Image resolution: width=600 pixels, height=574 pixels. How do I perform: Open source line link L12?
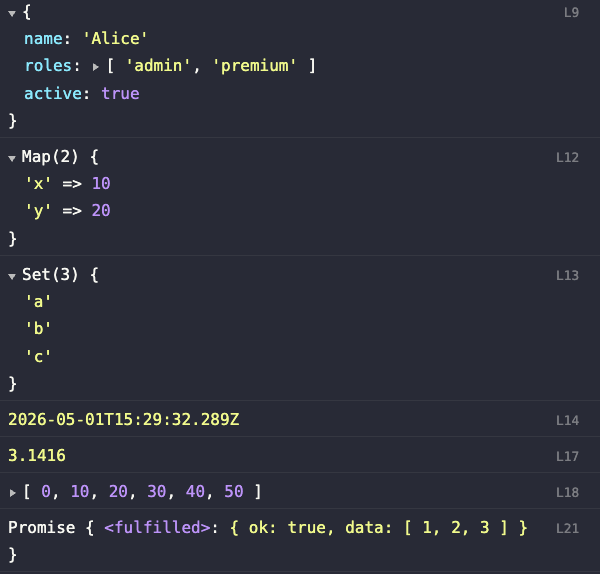coord(567,157)
